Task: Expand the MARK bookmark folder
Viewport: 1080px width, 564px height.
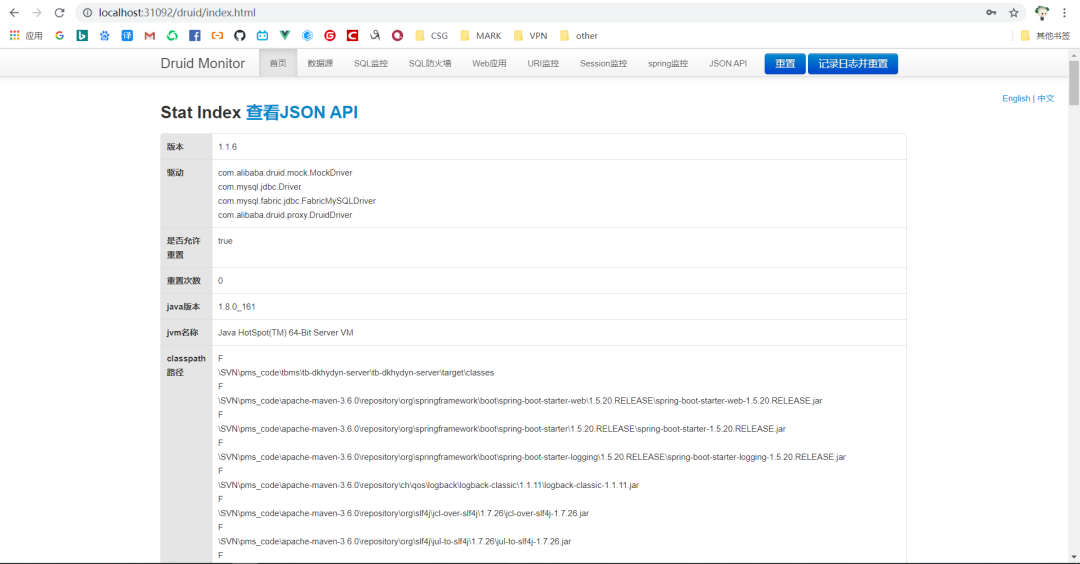Action: pos(481,36)
